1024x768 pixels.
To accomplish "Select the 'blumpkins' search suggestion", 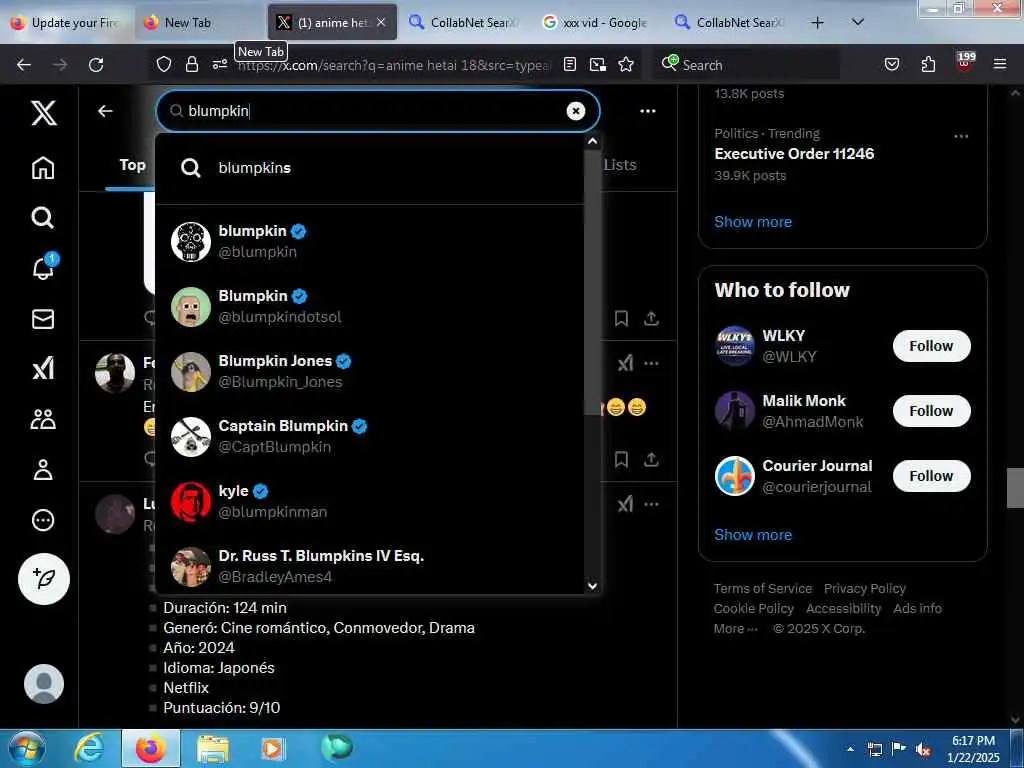I will point(369,168).
